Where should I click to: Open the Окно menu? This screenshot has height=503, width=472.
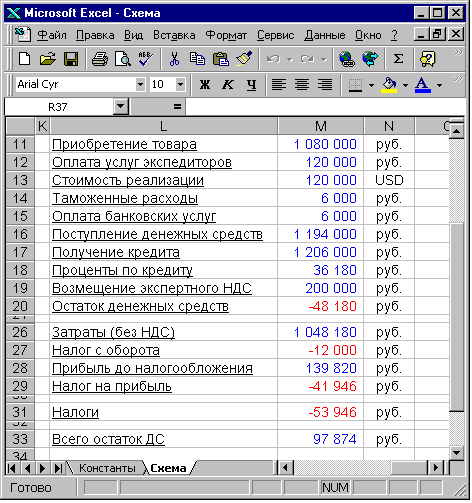point(368,35)
